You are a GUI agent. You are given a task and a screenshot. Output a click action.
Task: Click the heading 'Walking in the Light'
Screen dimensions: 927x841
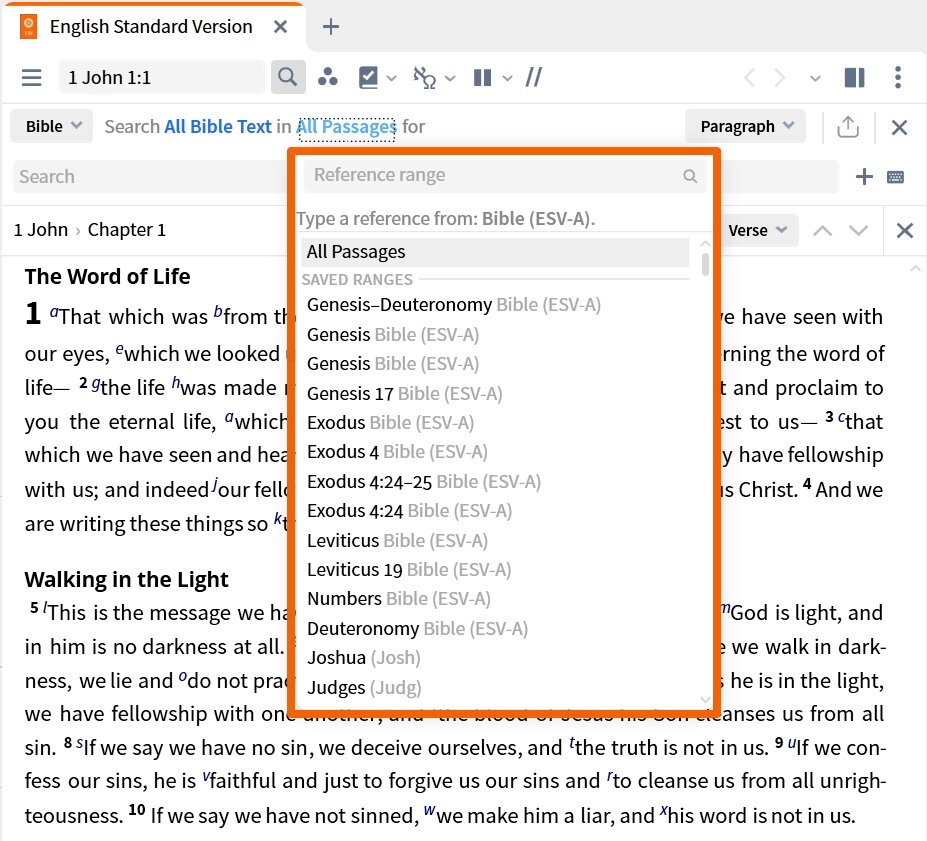(126, 579)
